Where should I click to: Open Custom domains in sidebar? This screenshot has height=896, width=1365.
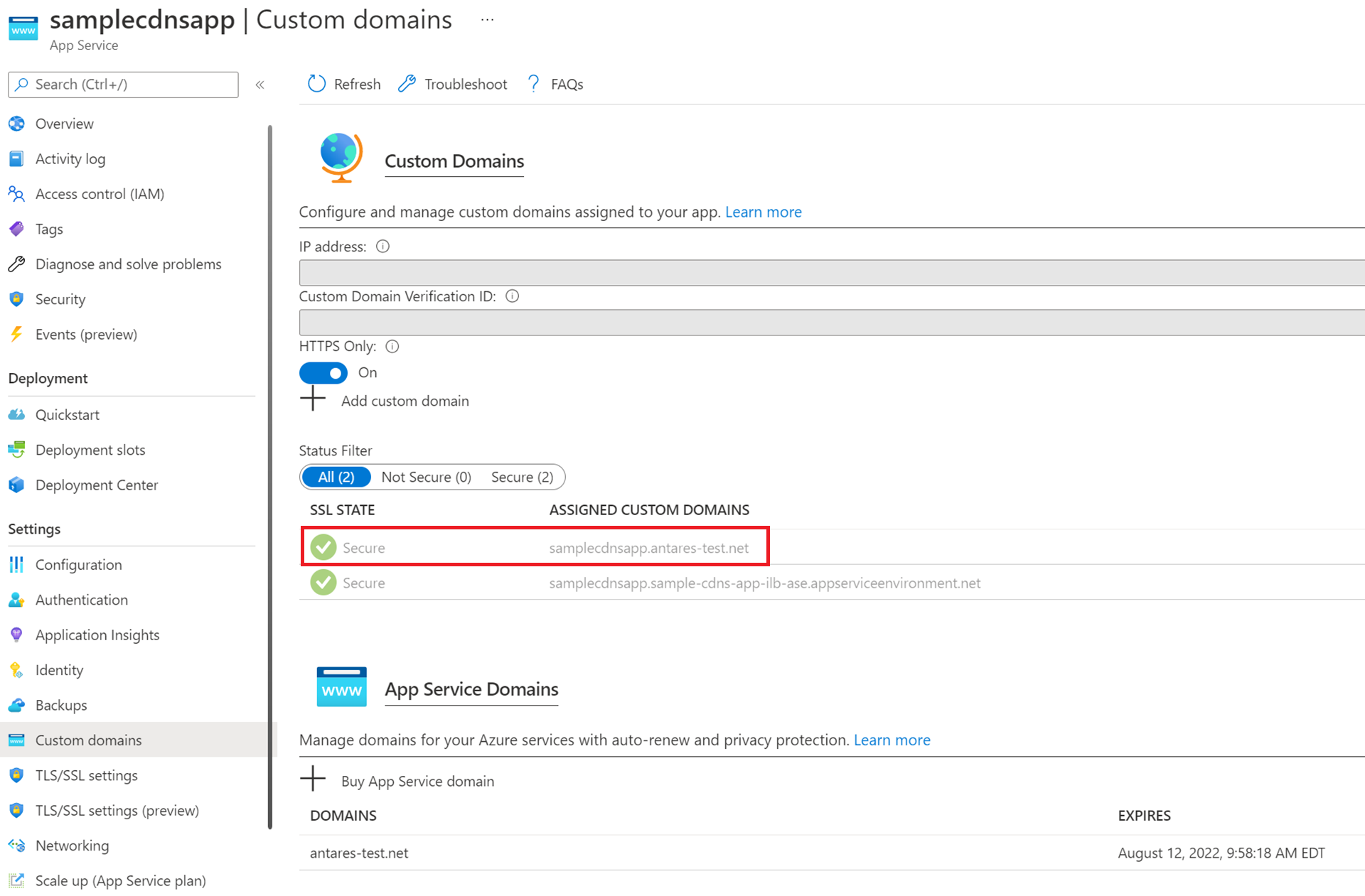88,740
